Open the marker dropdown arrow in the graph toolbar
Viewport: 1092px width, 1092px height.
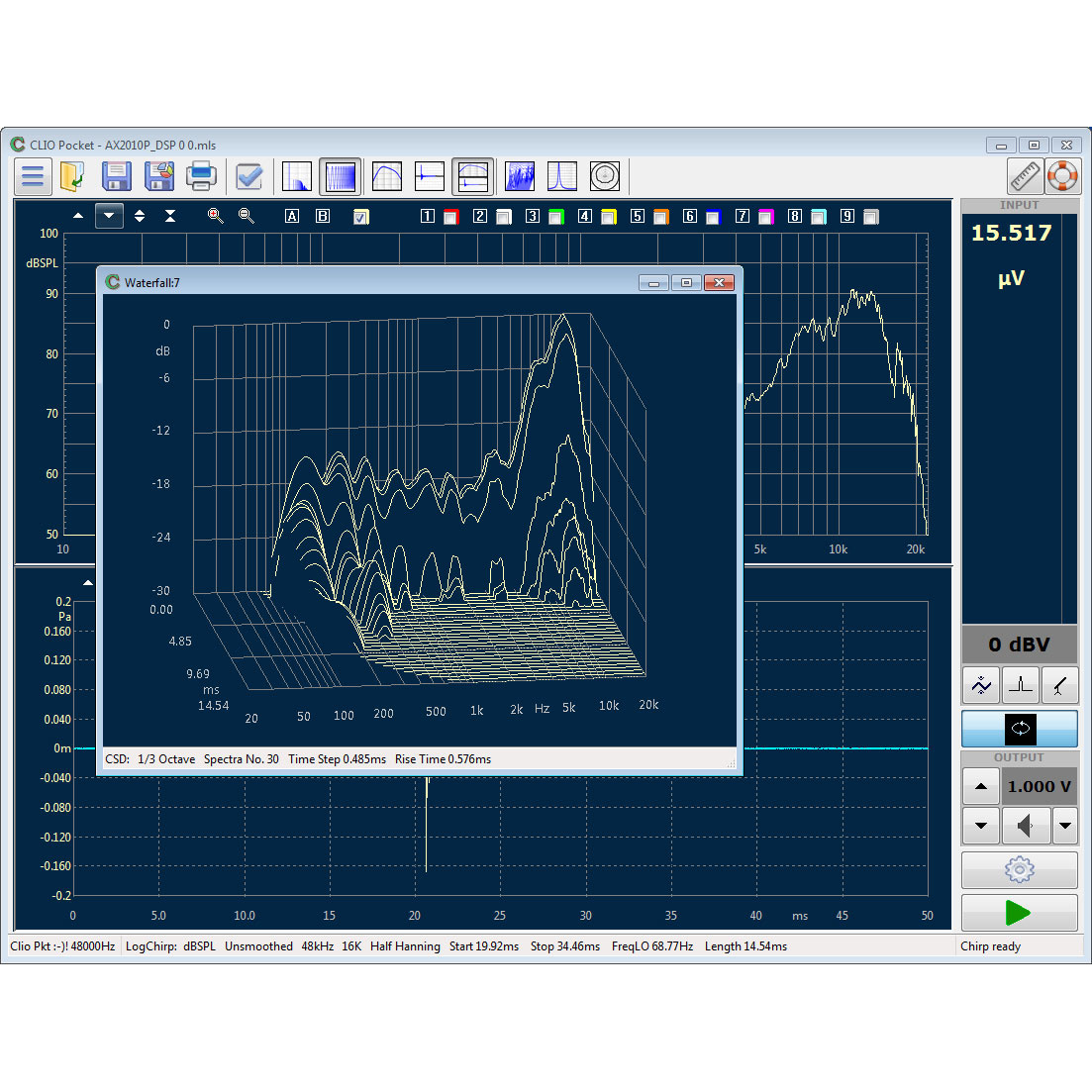click(109, 215)
